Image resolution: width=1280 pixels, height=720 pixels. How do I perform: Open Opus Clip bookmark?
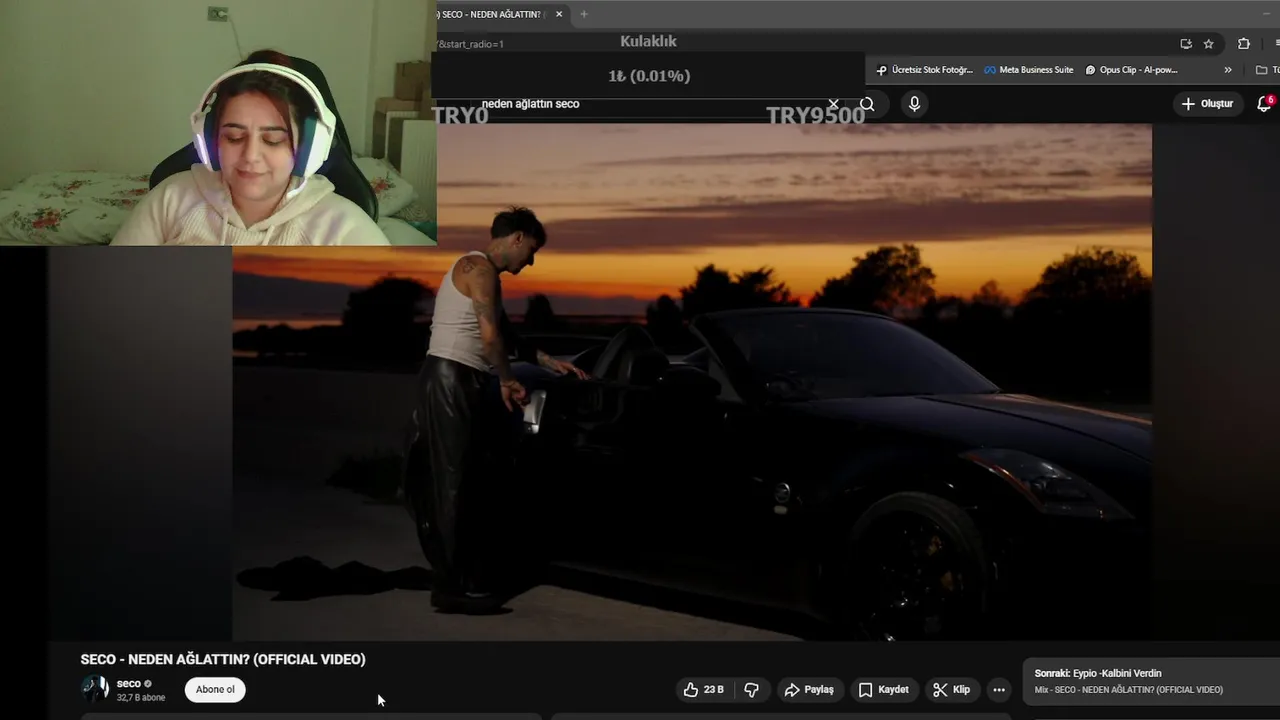tap(1132, 70)
